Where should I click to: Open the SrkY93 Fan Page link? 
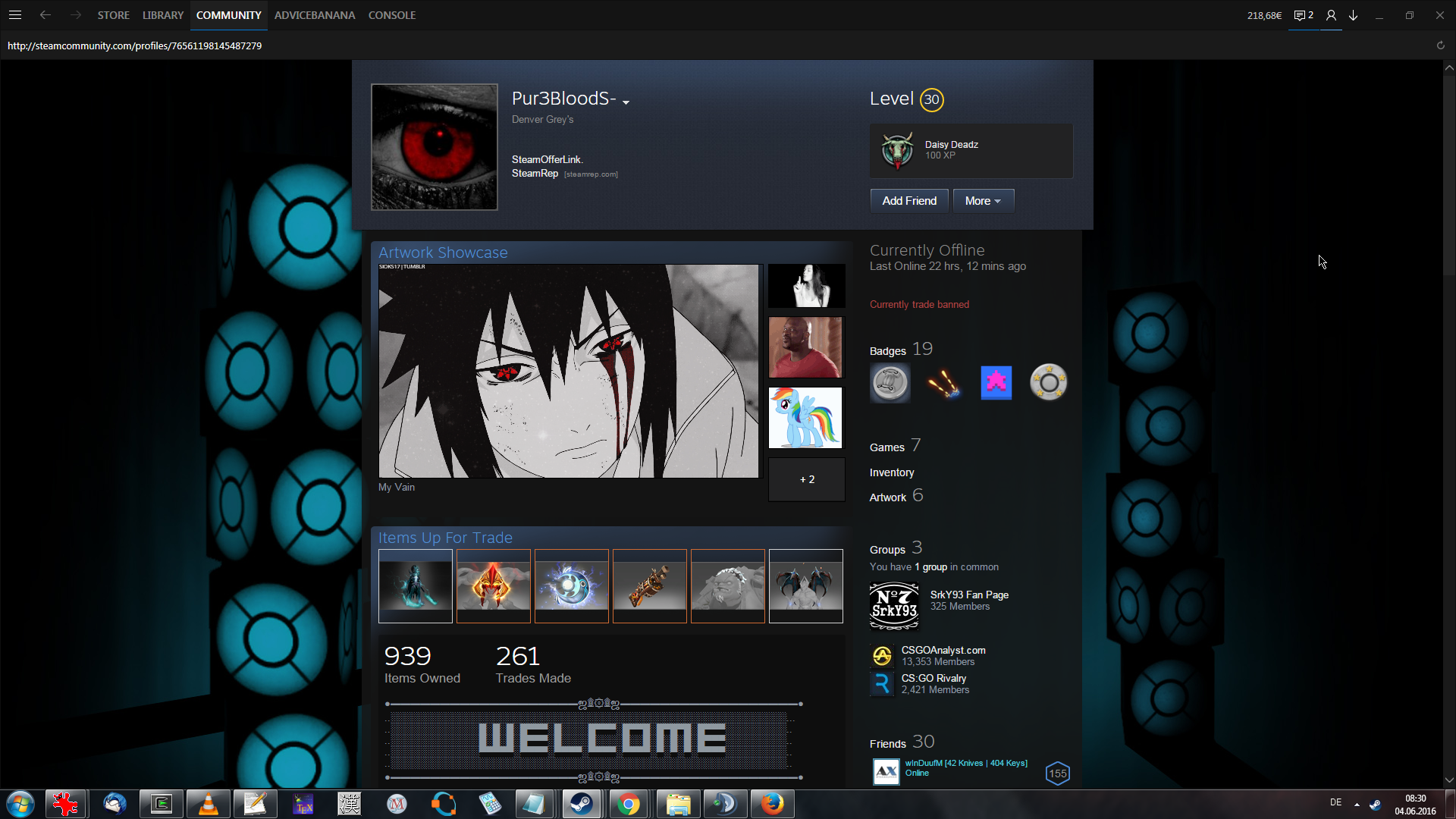(x=968, y=595)
